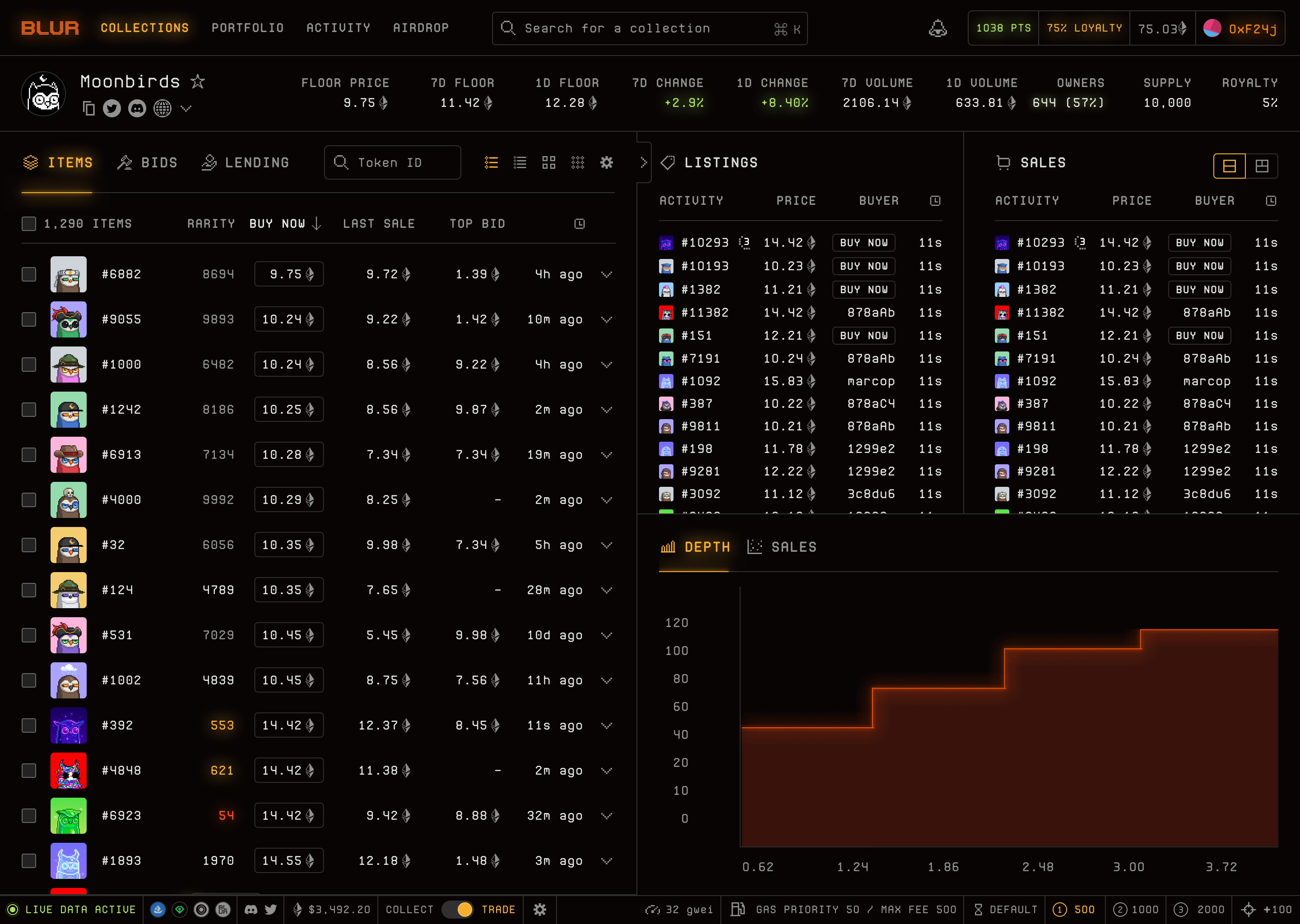Open items panel settings gear
The width and height of the screenshot is (1300, 924).
[x=607, y=163]
